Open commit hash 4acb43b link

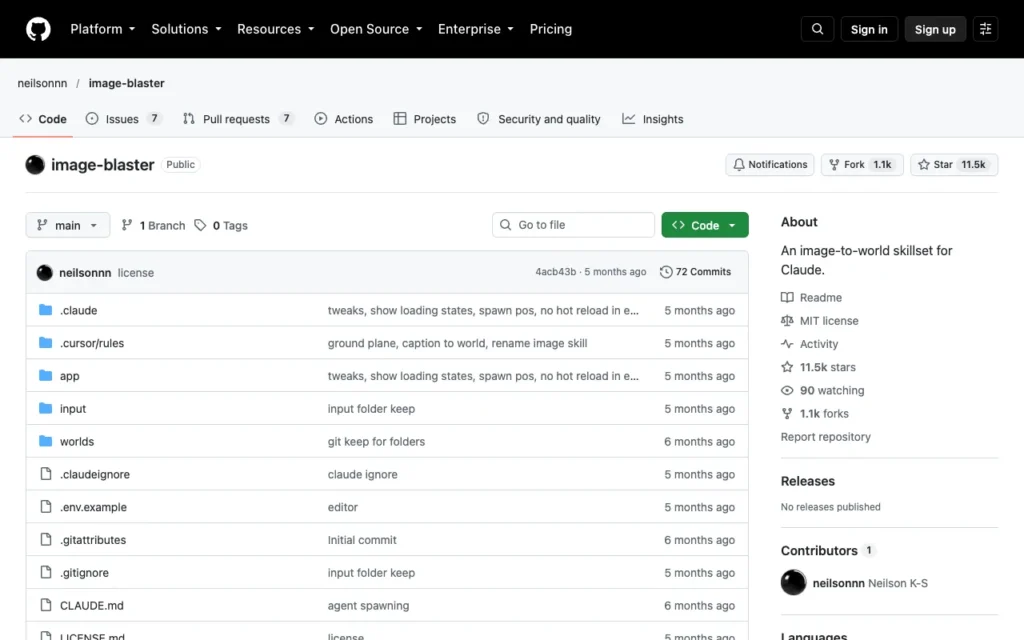556,272
